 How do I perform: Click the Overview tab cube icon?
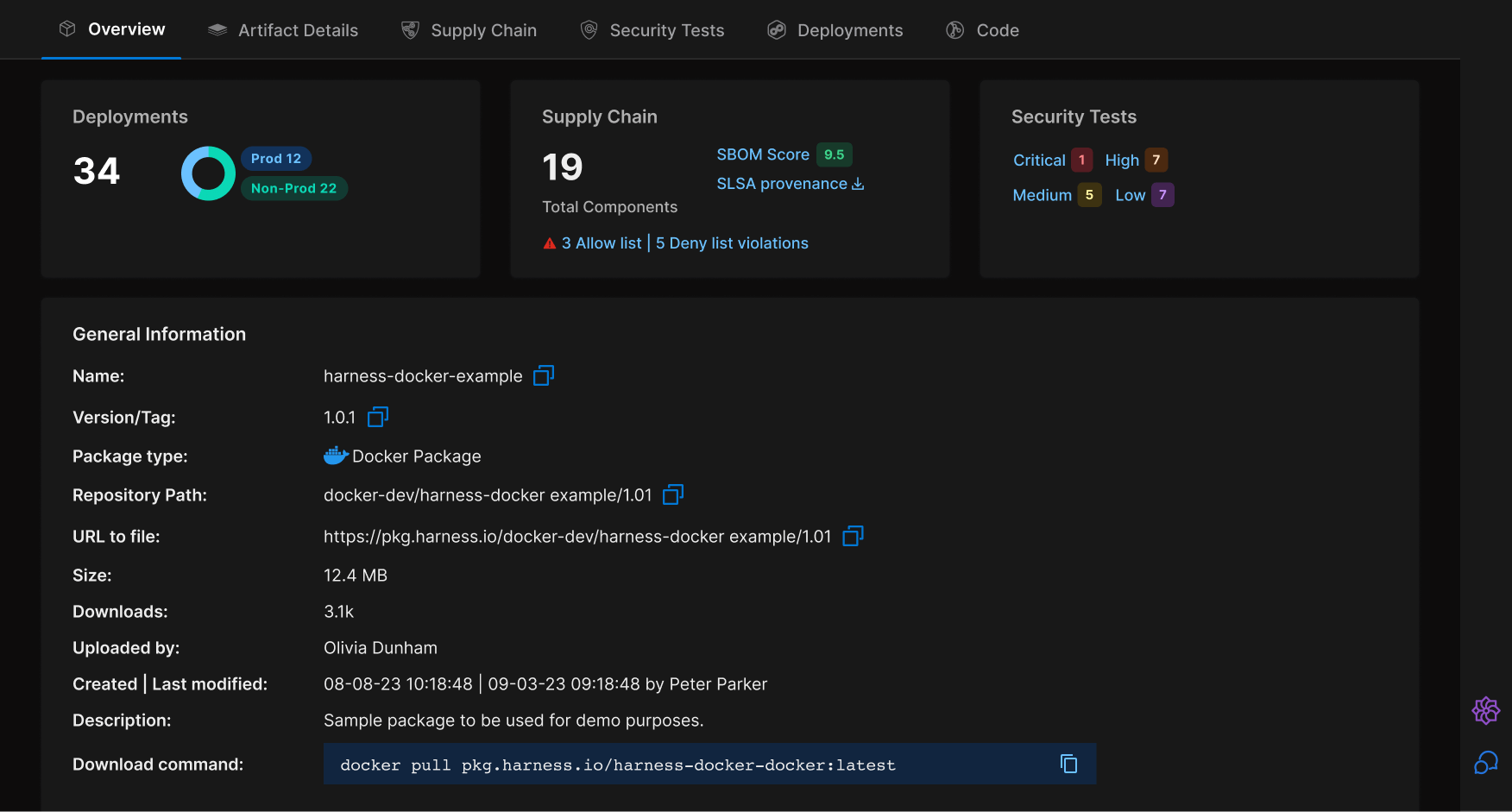coord(67,28)
